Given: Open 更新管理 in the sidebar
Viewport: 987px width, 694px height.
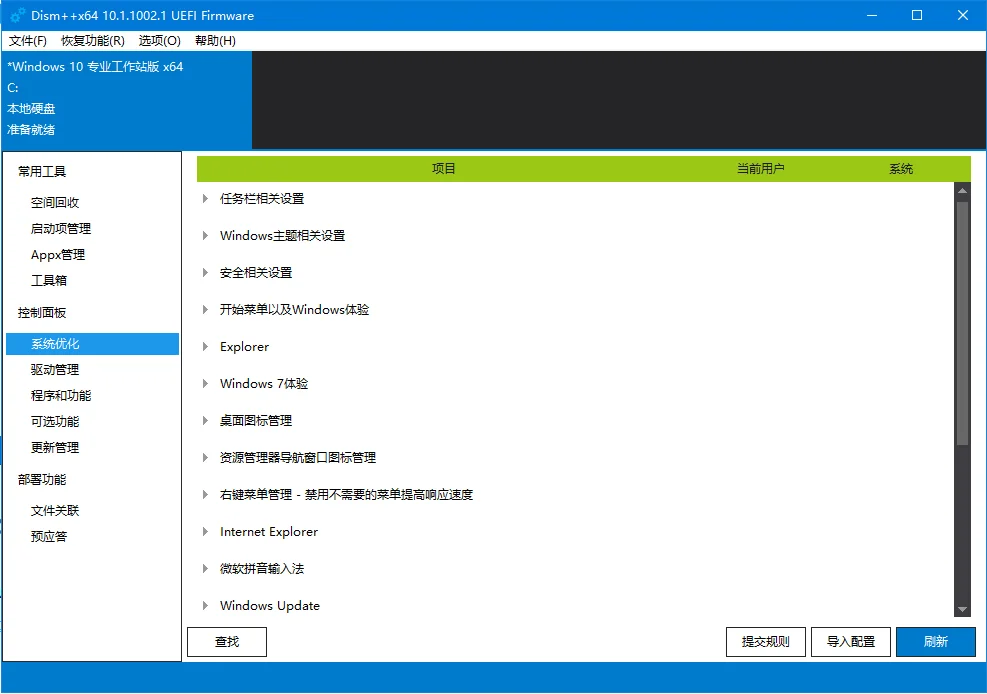Looking at the screenshot, I should 53,447.
